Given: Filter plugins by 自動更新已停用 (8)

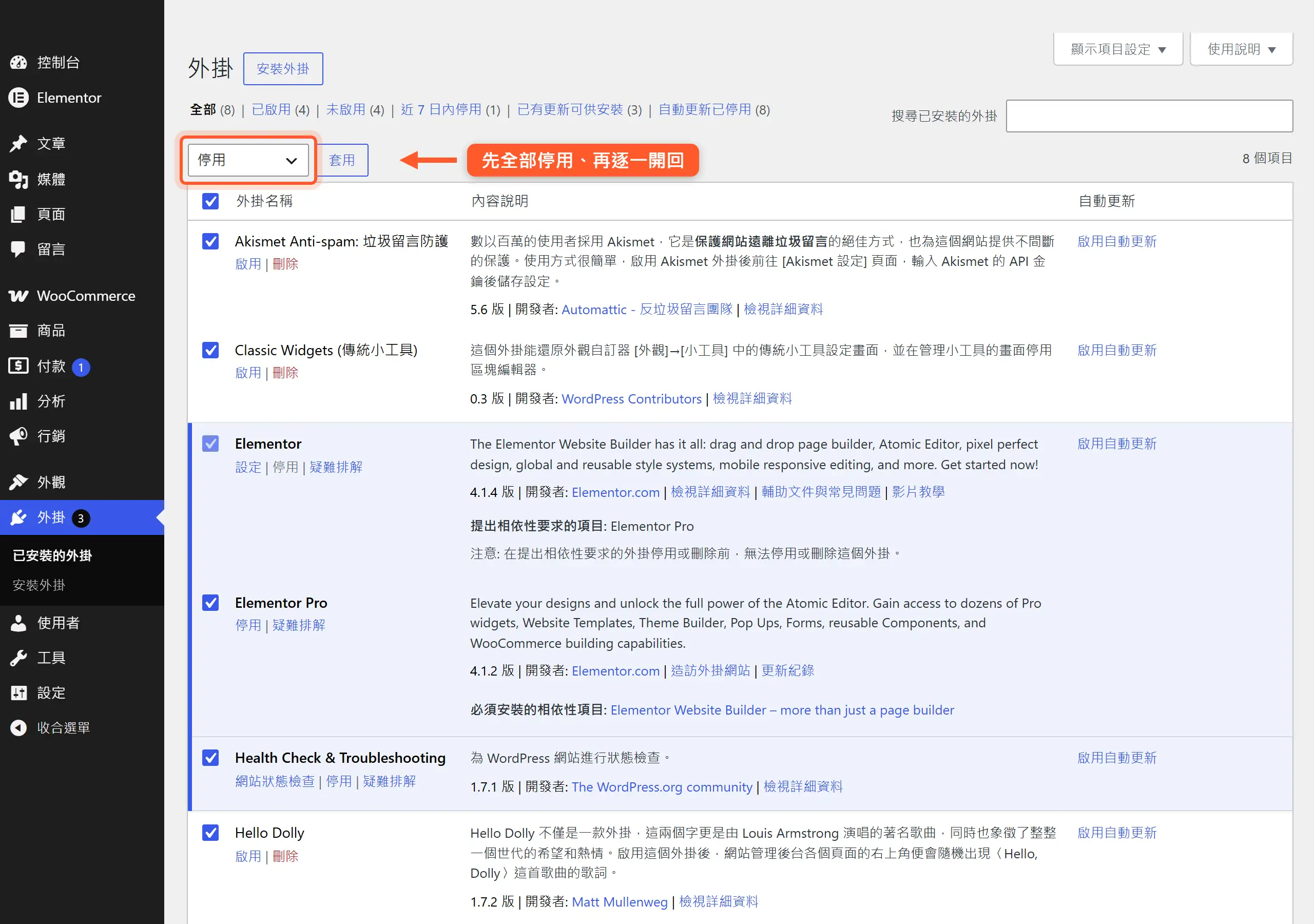Looking at the screenshot, I should (714, 109).
